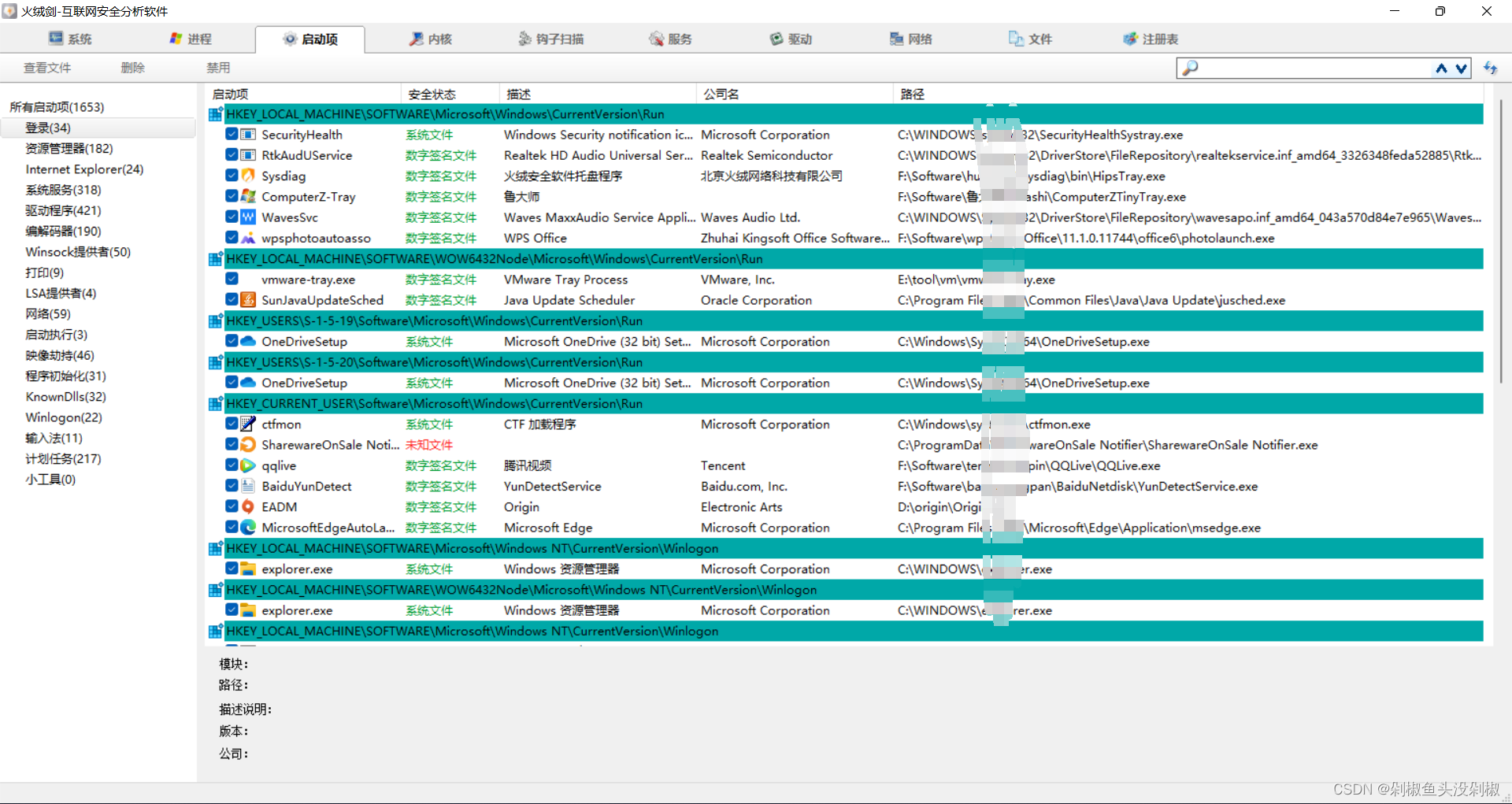Toggle the ctfmon checkbox

(x=232, y=424)
